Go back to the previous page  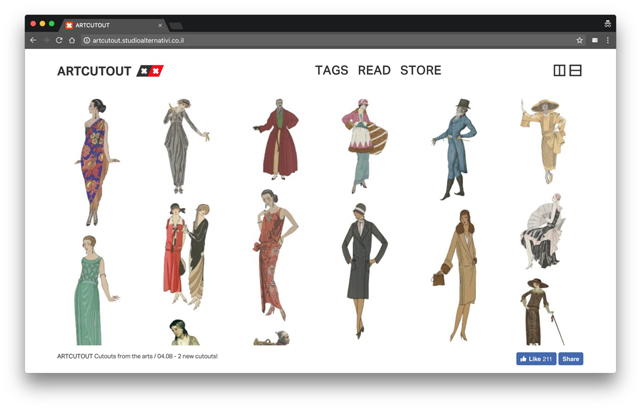[x=33, y=41]
